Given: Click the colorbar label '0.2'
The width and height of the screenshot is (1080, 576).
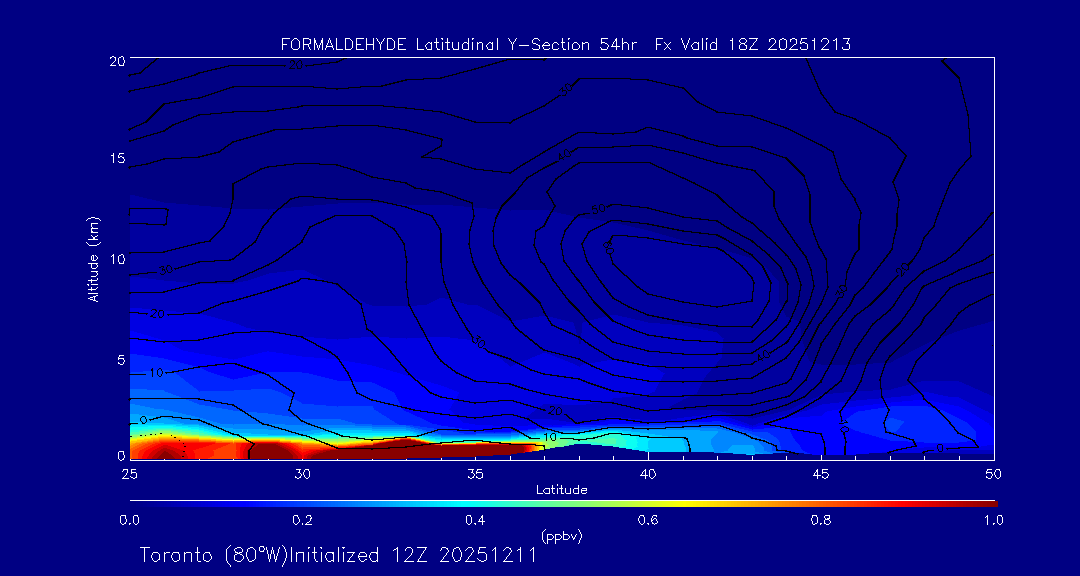Looking at the screenshot, I should (302, 520).
